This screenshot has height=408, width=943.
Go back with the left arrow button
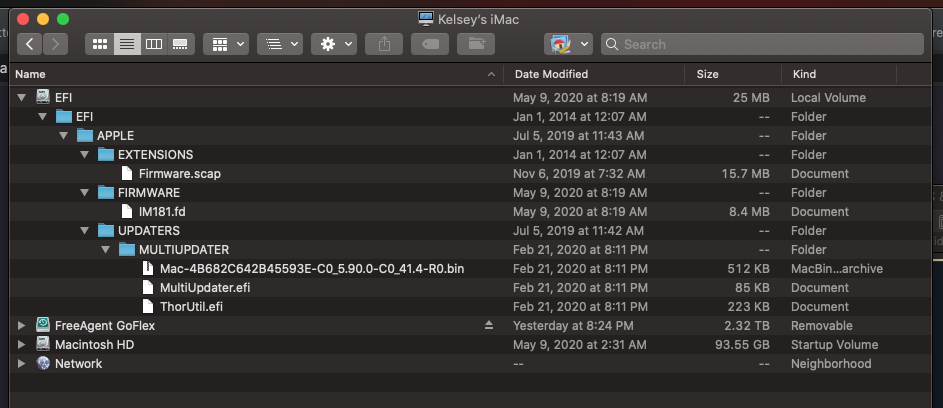[x=29, y=44]
